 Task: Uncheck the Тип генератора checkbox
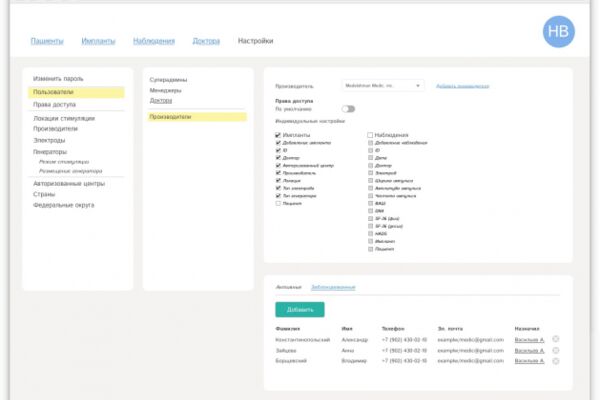click(278, 196)
